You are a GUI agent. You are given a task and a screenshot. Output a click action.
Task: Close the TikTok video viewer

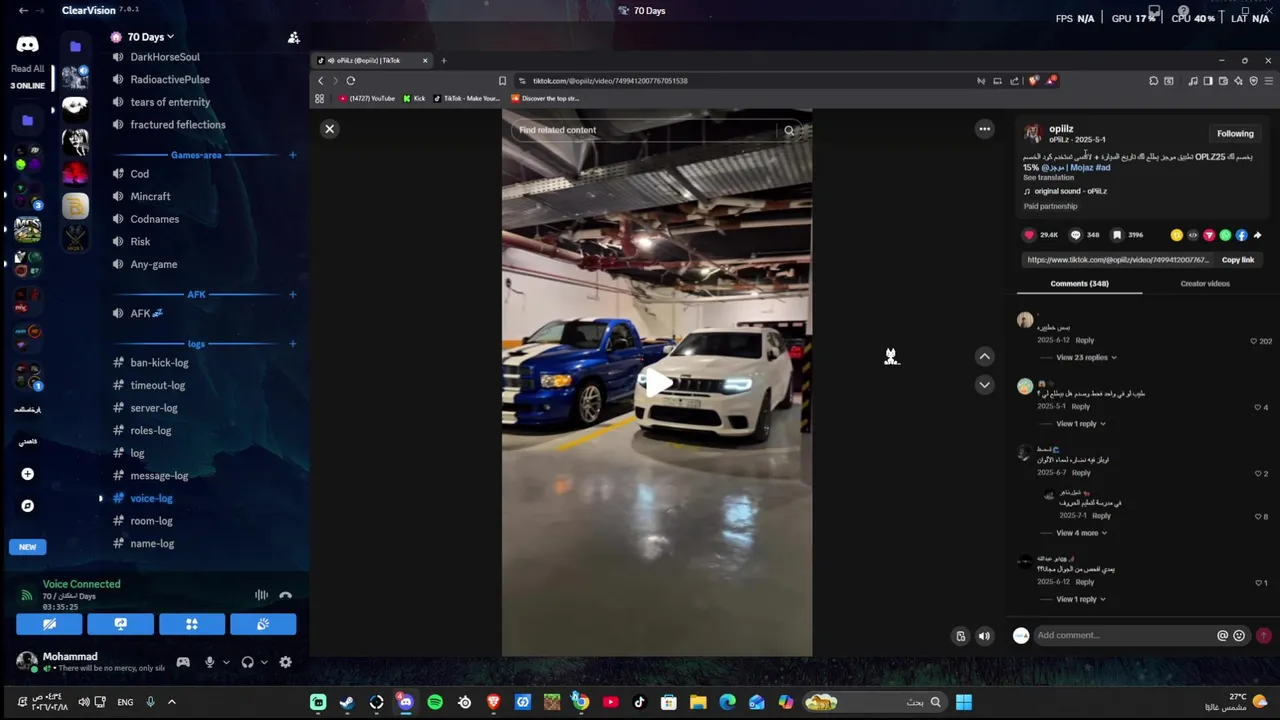pyautogui.click(x=329, y=129)
